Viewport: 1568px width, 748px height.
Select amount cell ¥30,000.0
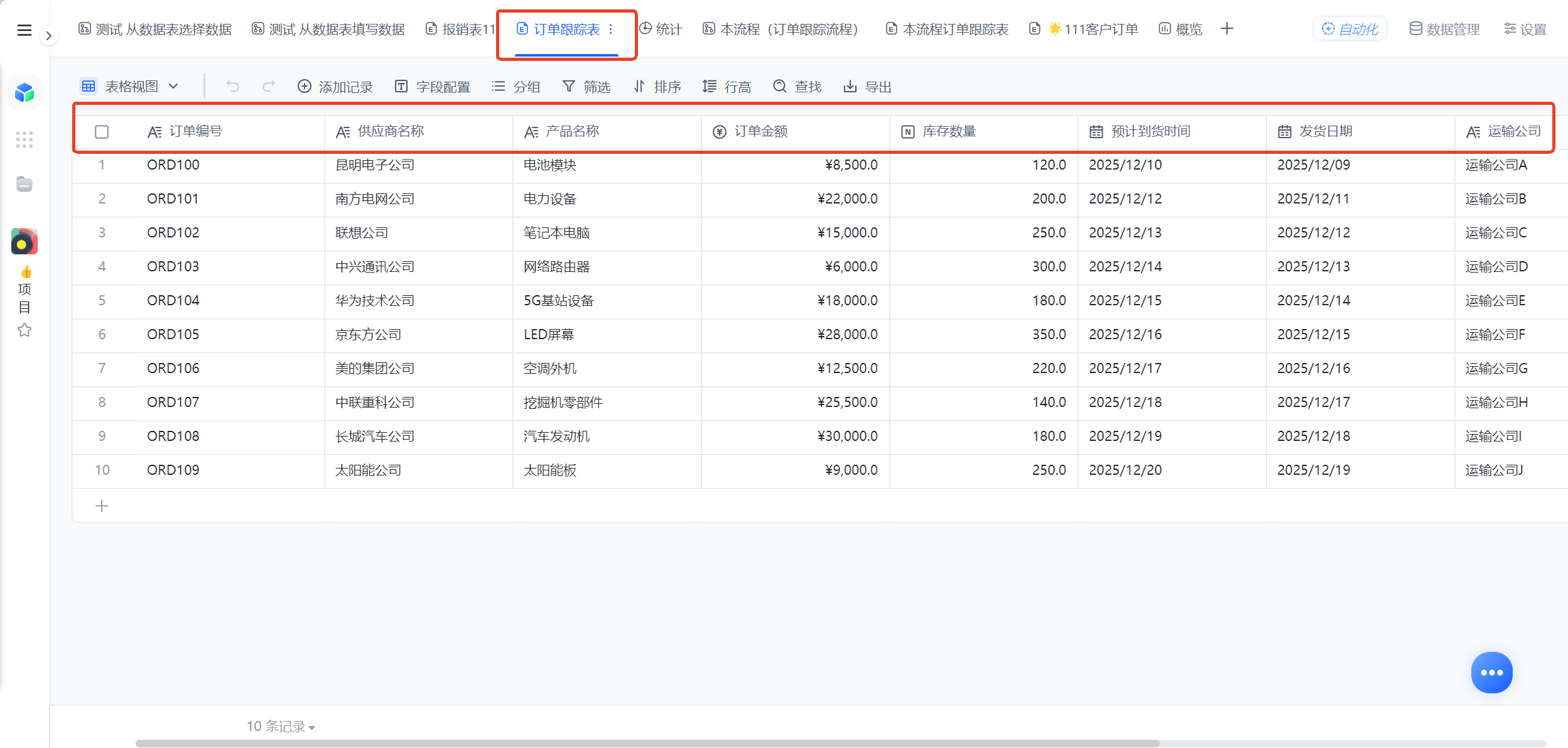(795, 436)
